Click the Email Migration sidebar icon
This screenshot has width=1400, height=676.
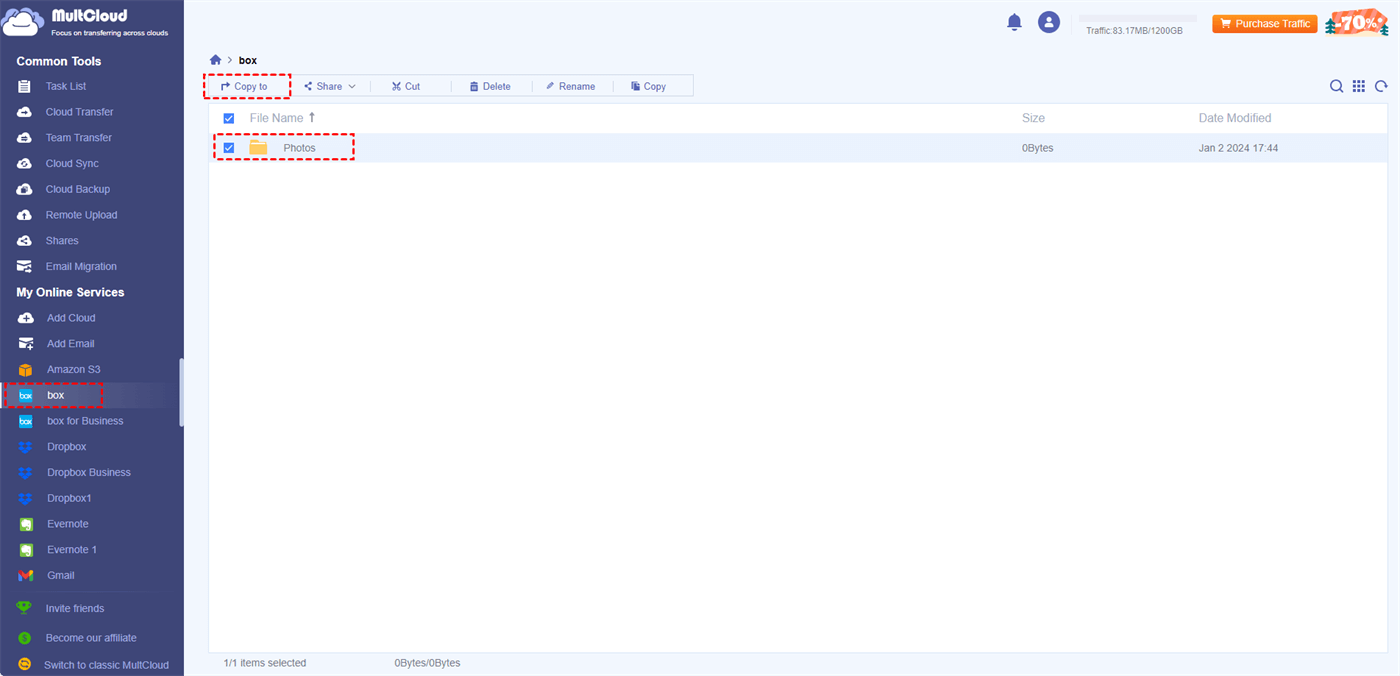click(25, 267)
